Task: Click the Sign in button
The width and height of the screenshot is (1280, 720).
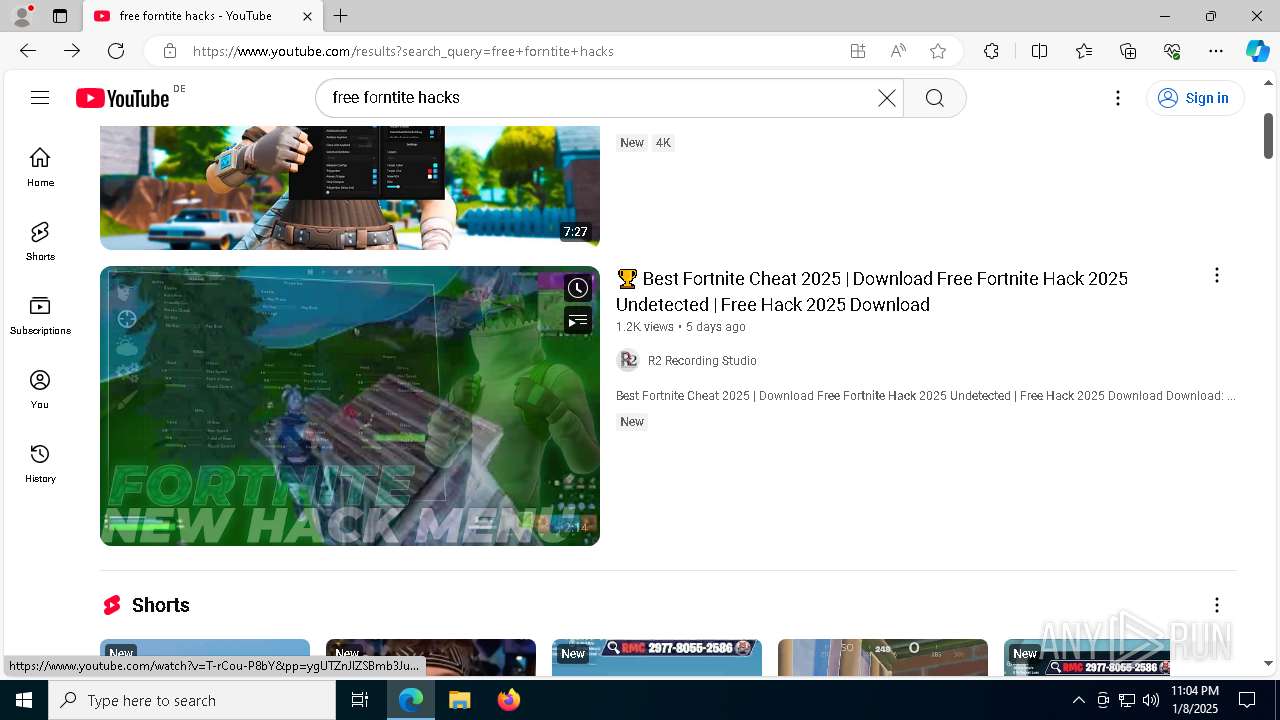Action: click(1194, 97)
